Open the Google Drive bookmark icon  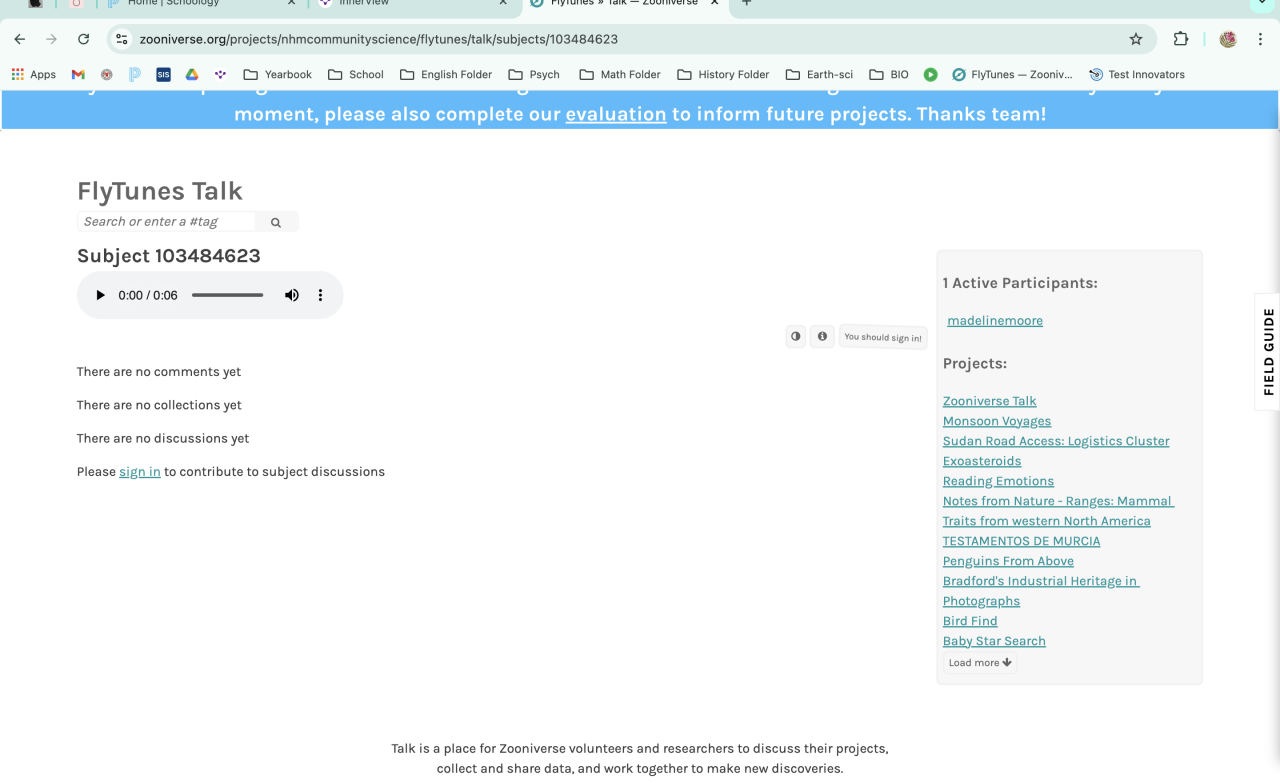point(192,74)
